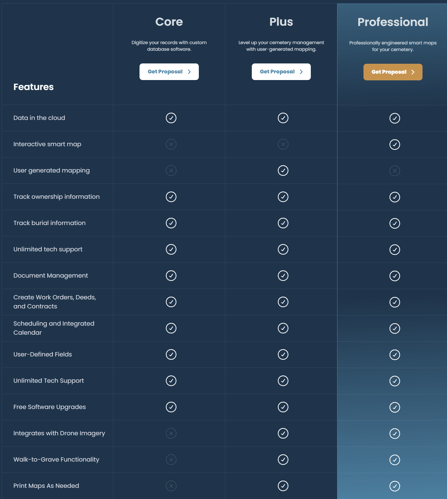Click the Professional checkmark for Free Software Upgrades

click(395, 407)
